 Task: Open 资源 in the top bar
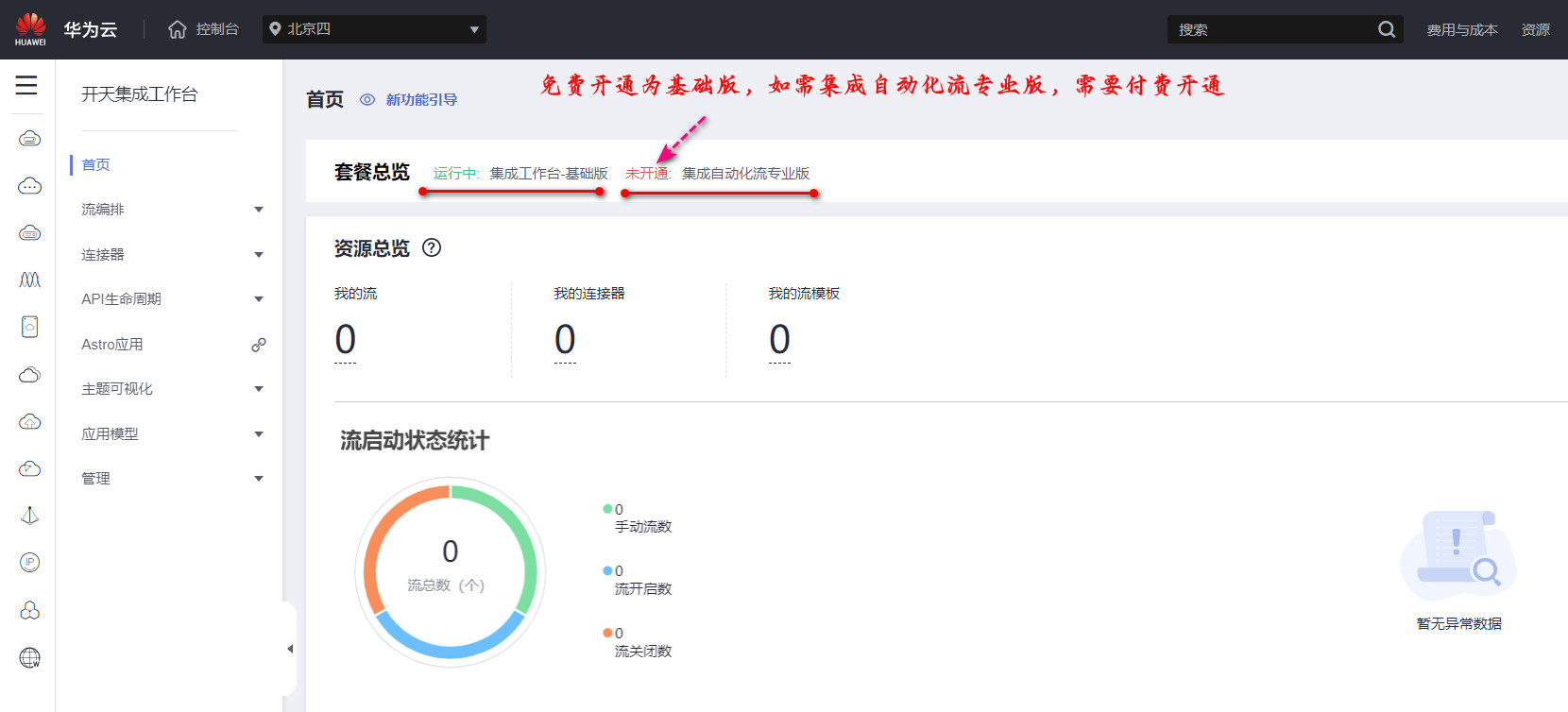click(x=1535, y=30)
